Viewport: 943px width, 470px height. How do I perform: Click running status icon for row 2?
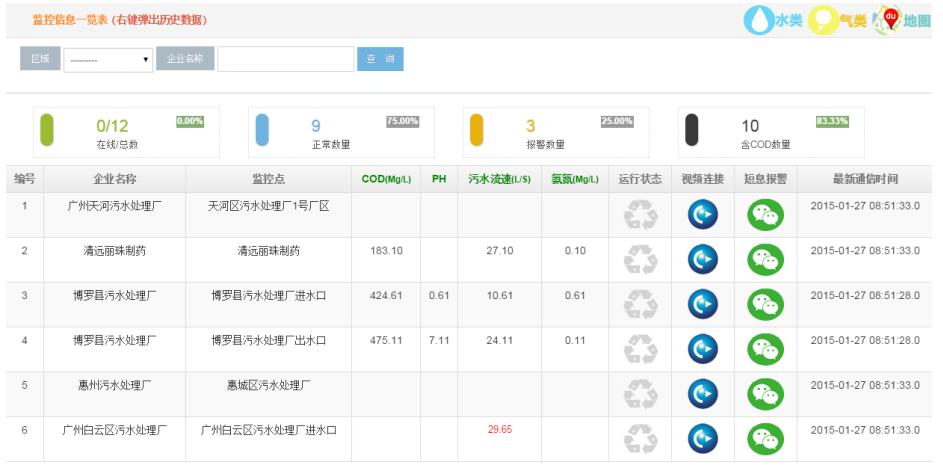click(640, 259)
